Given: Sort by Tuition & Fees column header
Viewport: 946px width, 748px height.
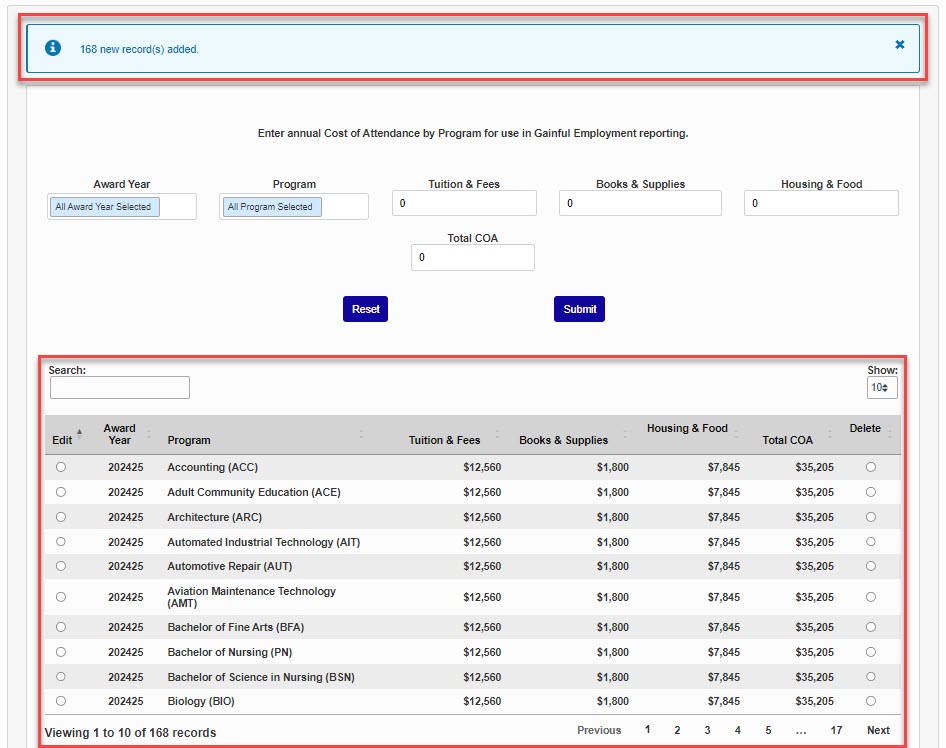Looking at the screenshot, I should tap(444, 440).
